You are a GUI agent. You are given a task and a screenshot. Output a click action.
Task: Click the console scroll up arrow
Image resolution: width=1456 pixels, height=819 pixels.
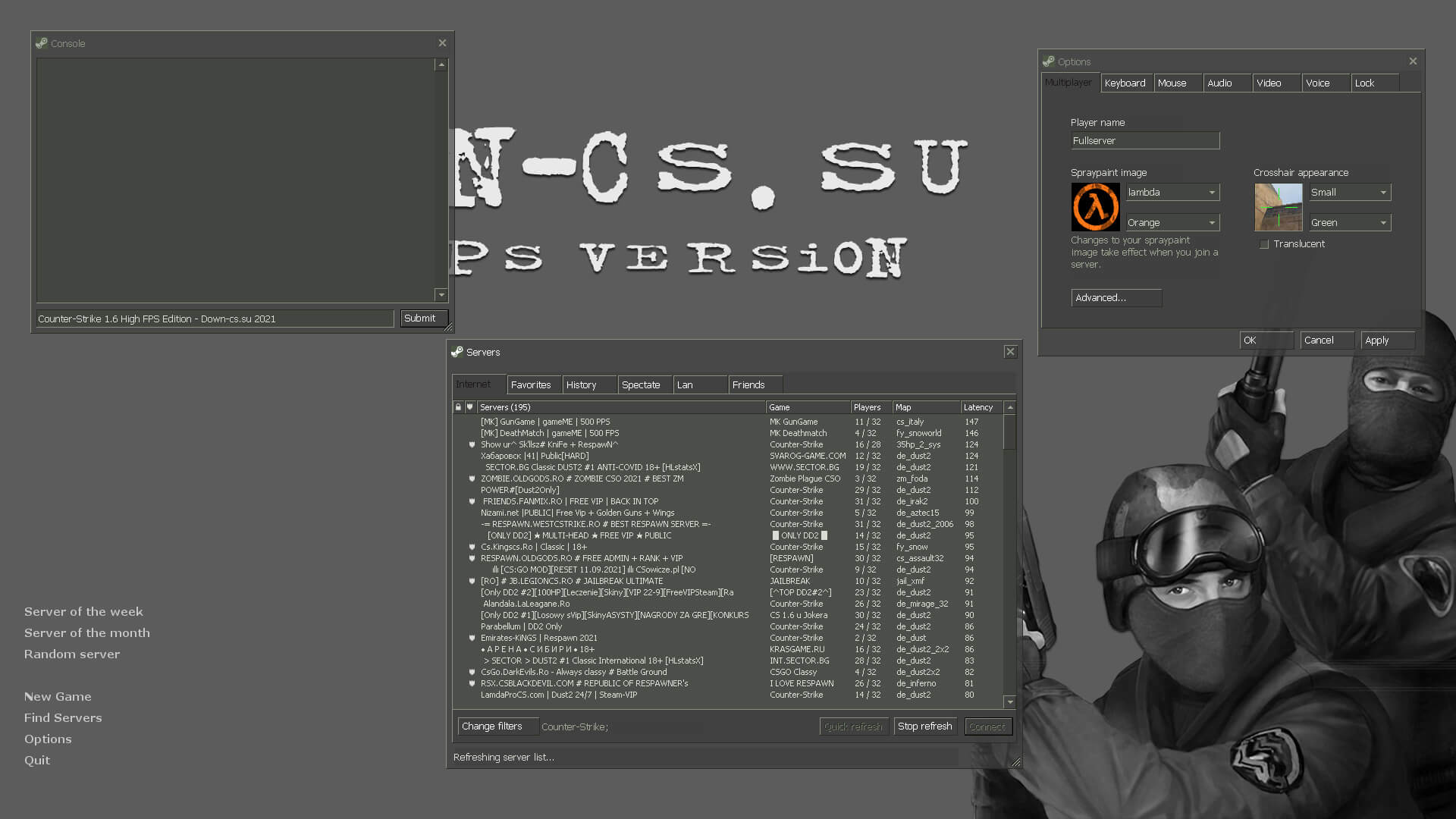coord(441,64)
